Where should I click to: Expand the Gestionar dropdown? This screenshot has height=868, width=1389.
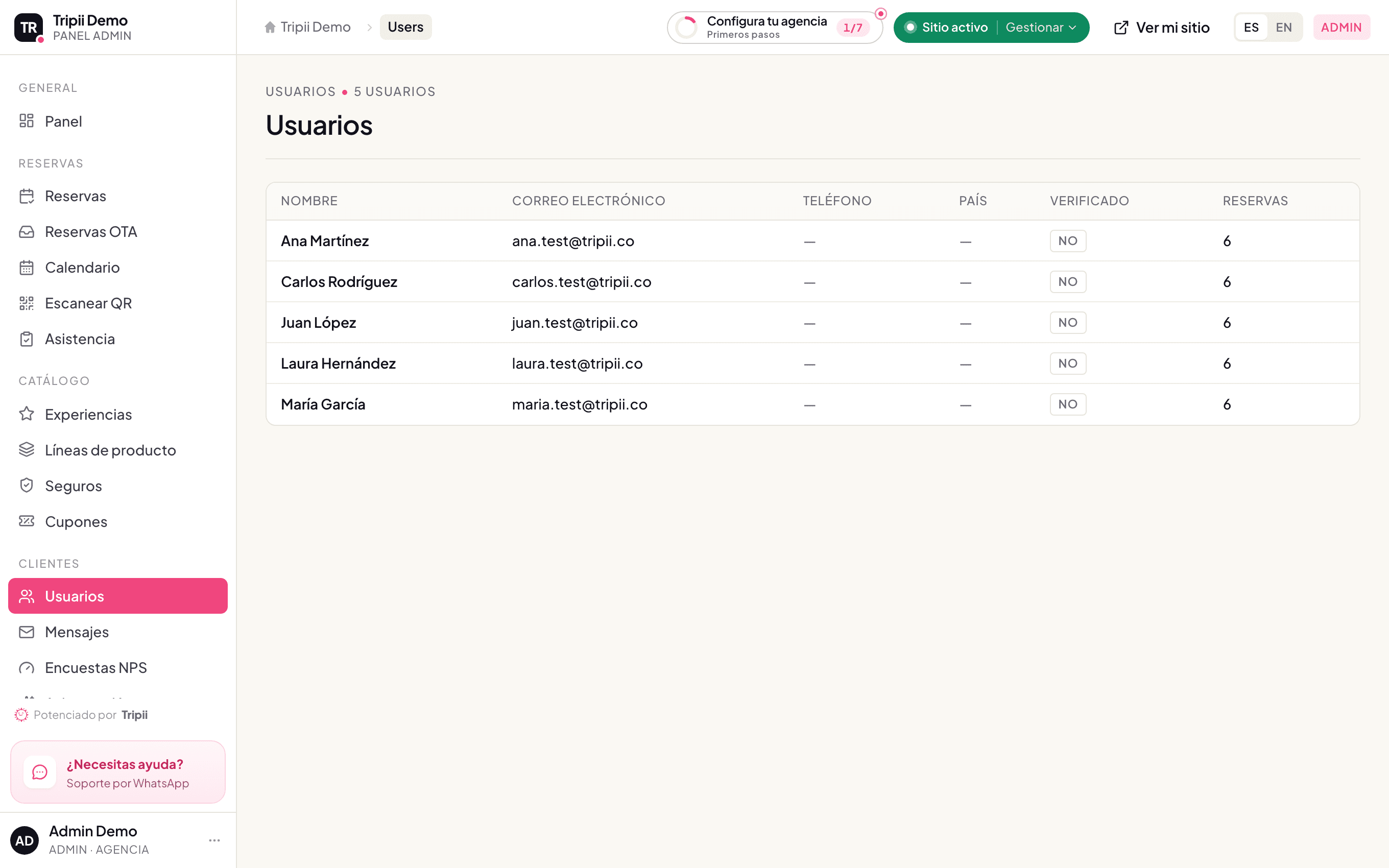(1041, 28)
